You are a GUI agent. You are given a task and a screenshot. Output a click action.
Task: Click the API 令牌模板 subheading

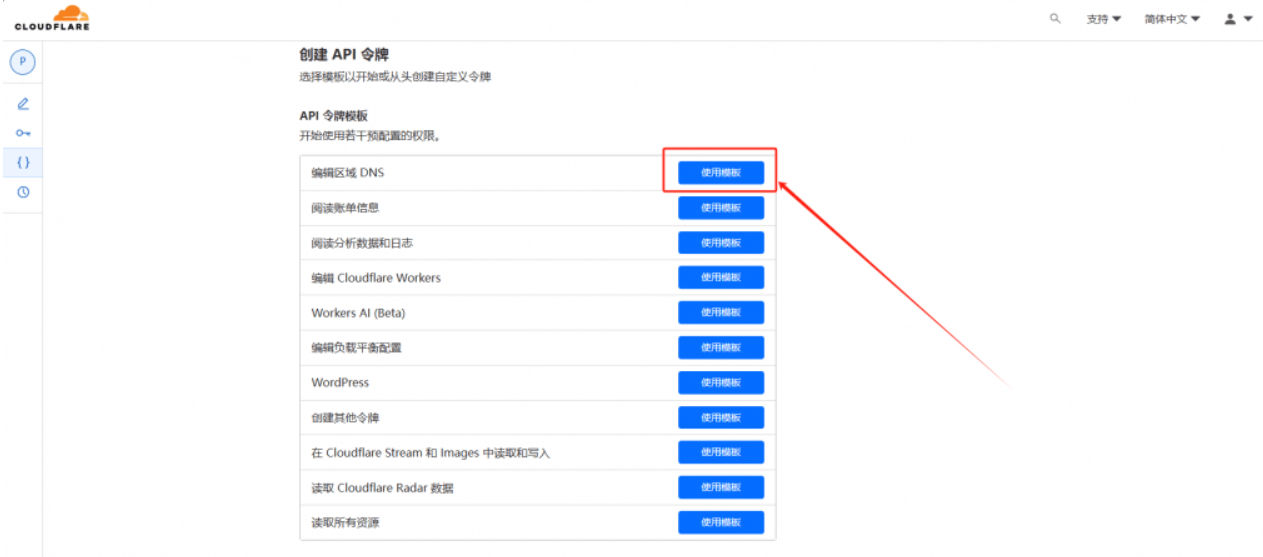(334, 116)
